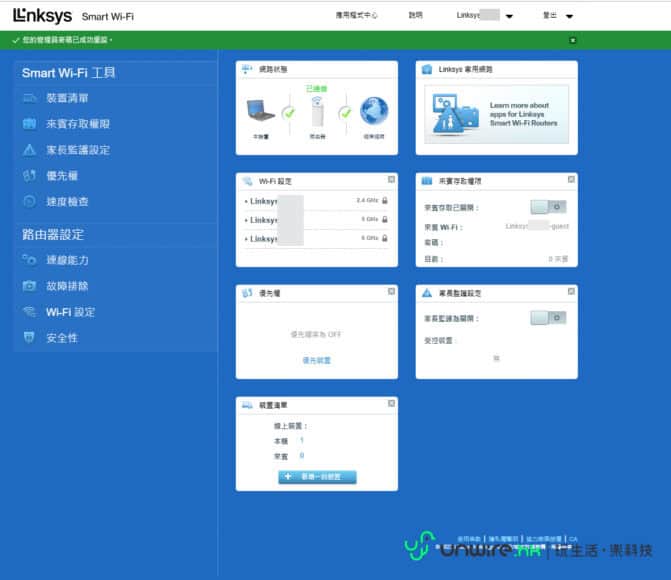
Task: Click the 安全性 security shield icon
Action: 29,338
